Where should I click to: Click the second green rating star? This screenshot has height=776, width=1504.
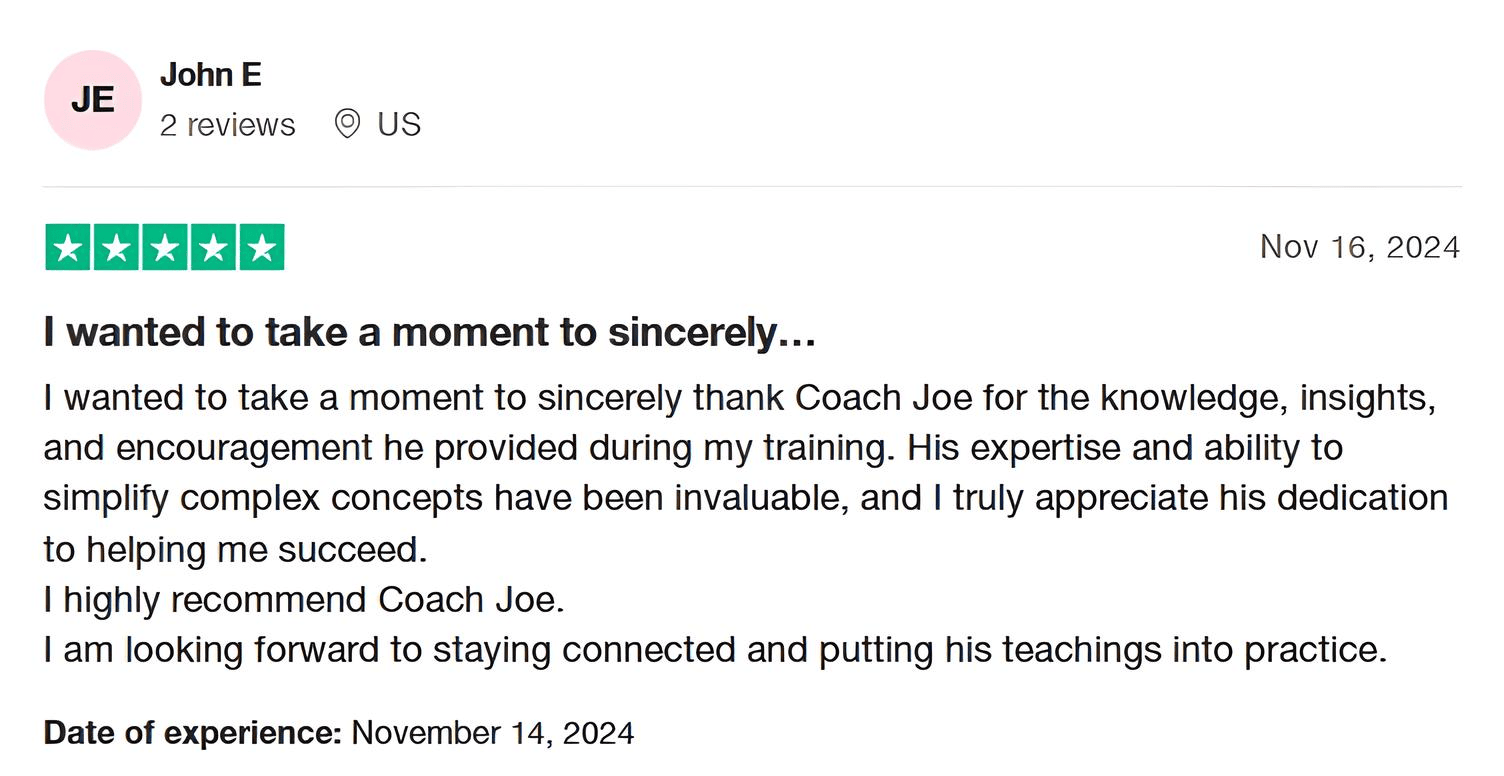pos(116,248)
